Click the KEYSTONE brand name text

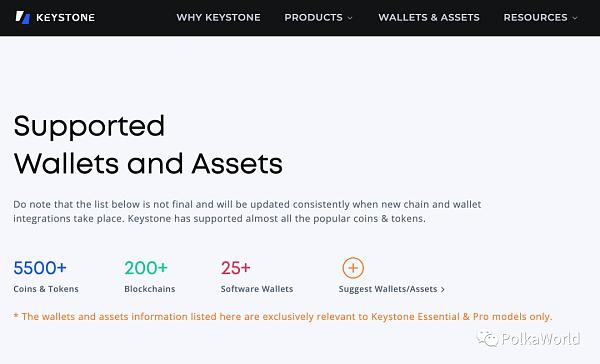[65, 18]
